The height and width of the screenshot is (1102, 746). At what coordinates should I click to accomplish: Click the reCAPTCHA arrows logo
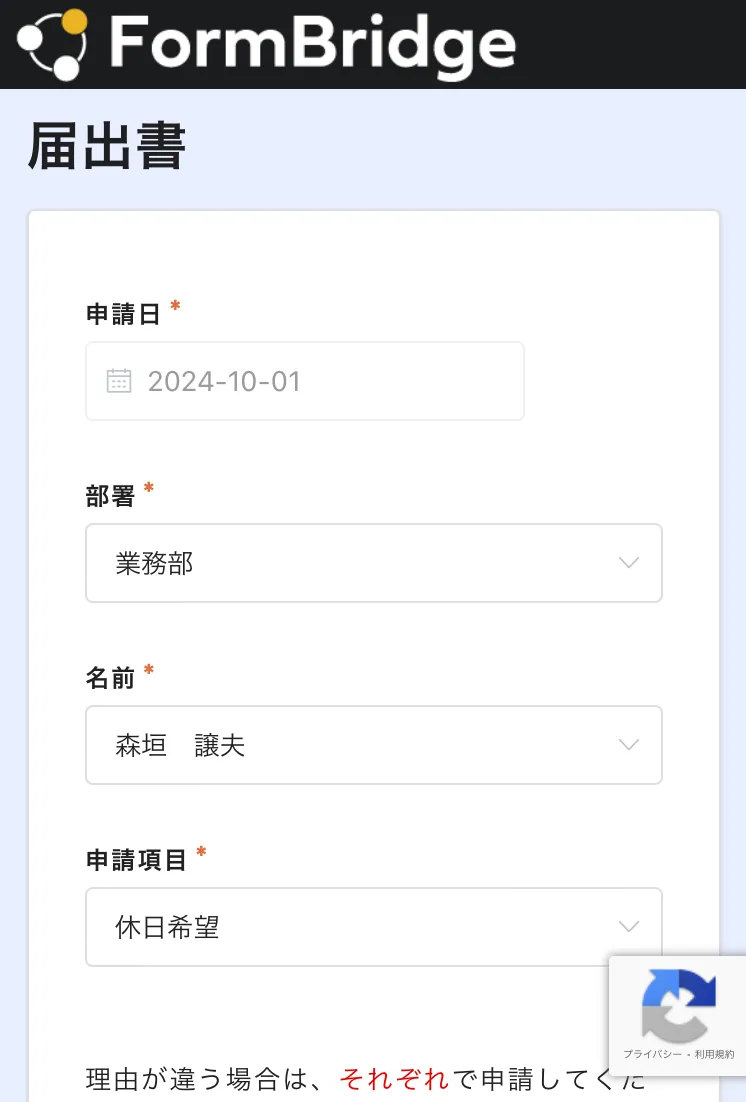[x=679, y=1004]
